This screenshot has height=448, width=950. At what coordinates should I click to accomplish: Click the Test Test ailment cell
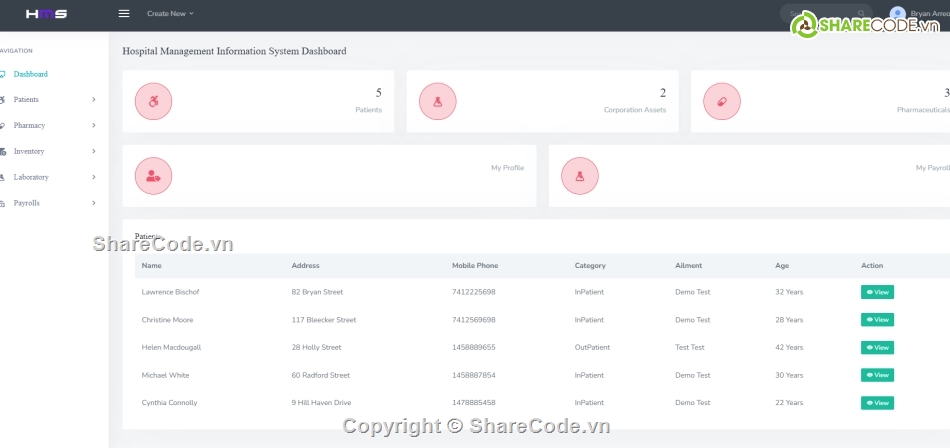(x=690, y=347)
